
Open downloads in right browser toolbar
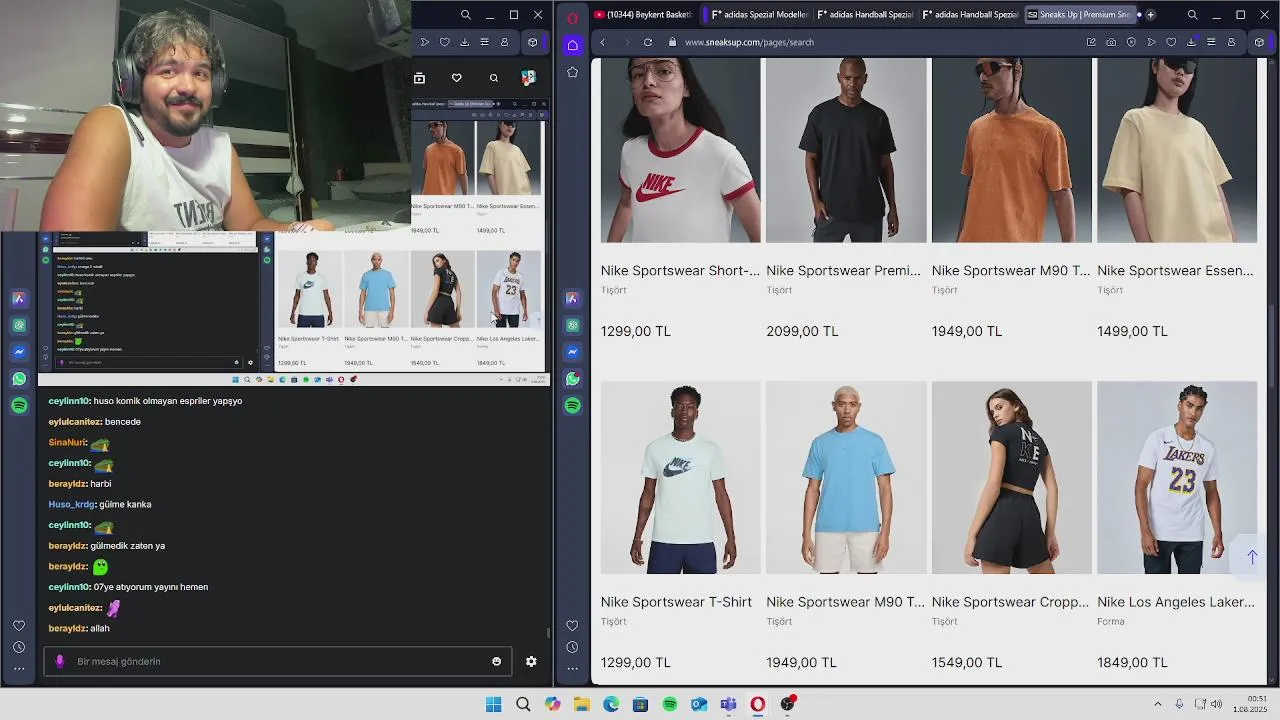[1191, 42]
